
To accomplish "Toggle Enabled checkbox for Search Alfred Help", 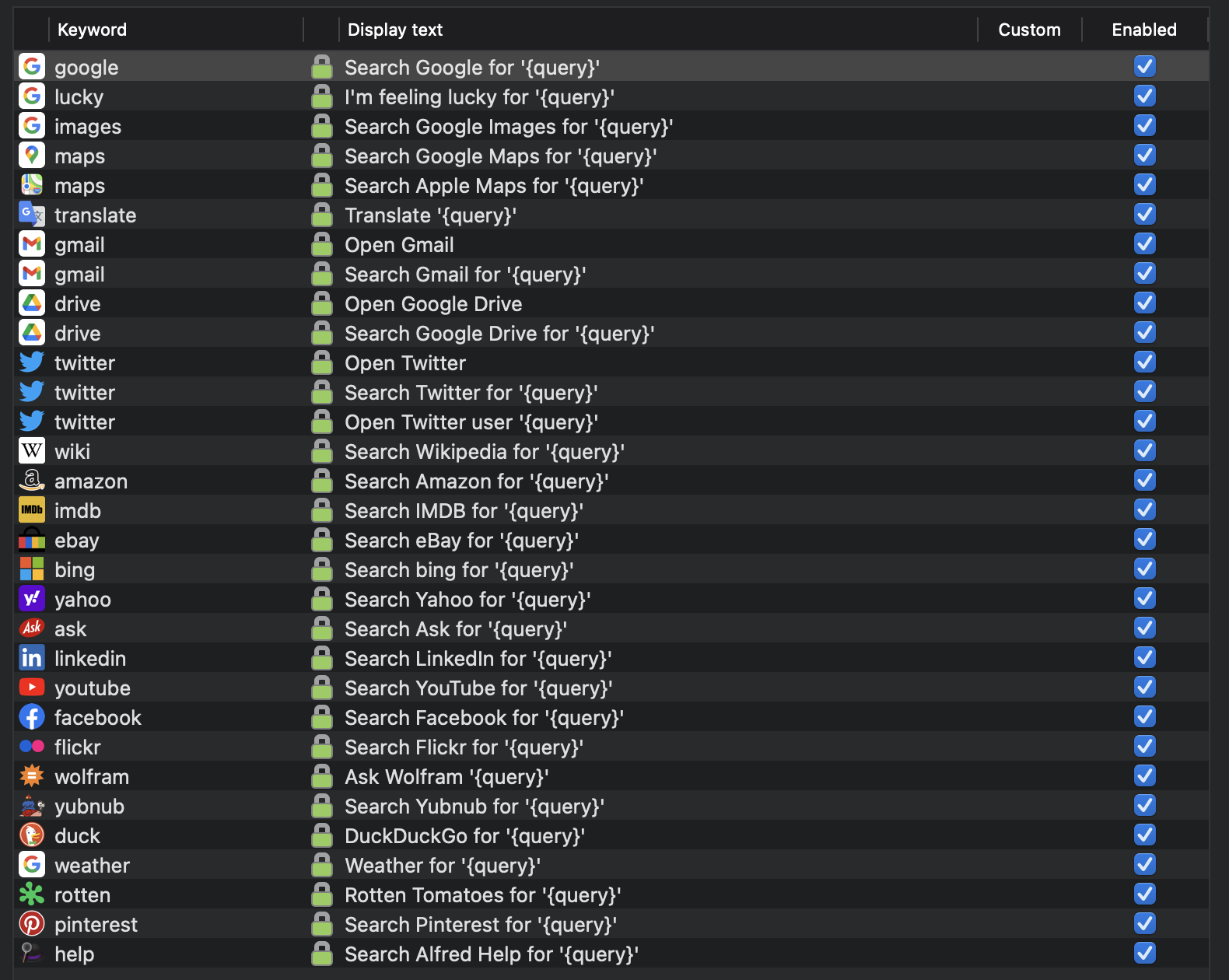I will tap(1144, 953).
